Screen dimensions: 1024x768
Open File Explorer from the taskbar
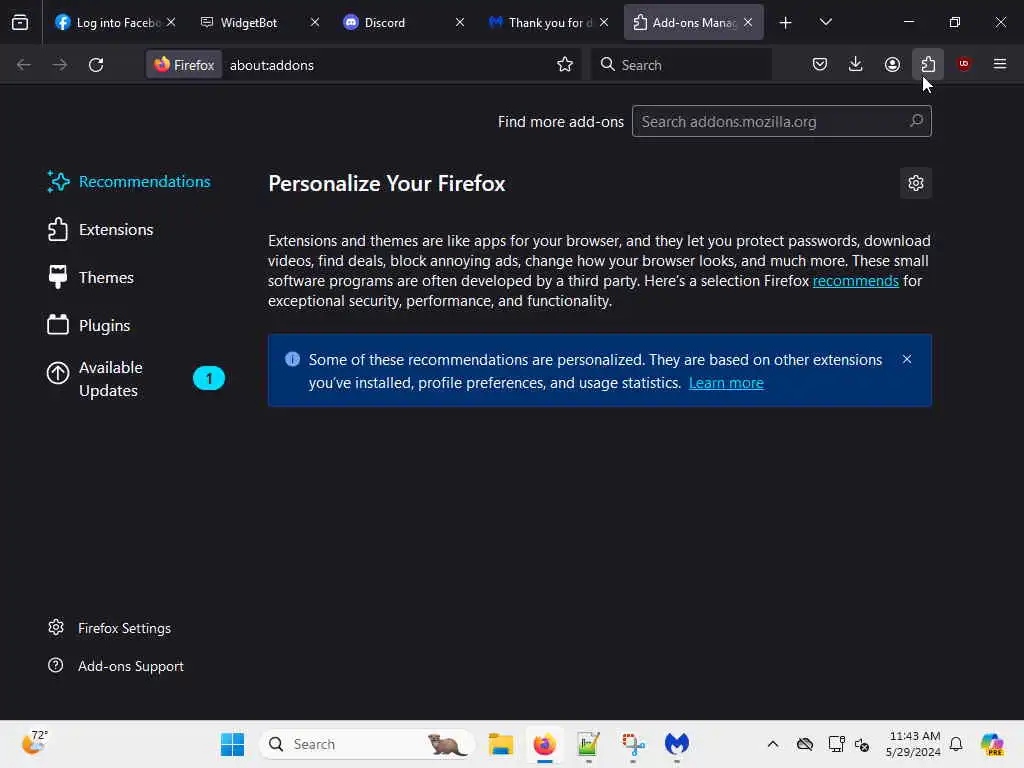pyautogui.click(x=501, y=744)
